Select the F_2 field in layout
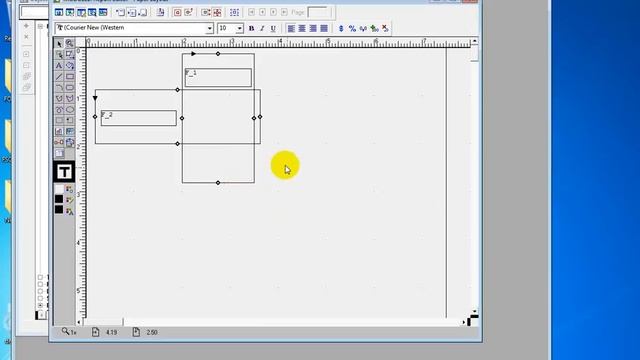This screenshot has width=640, height=360. click(139, 118)
